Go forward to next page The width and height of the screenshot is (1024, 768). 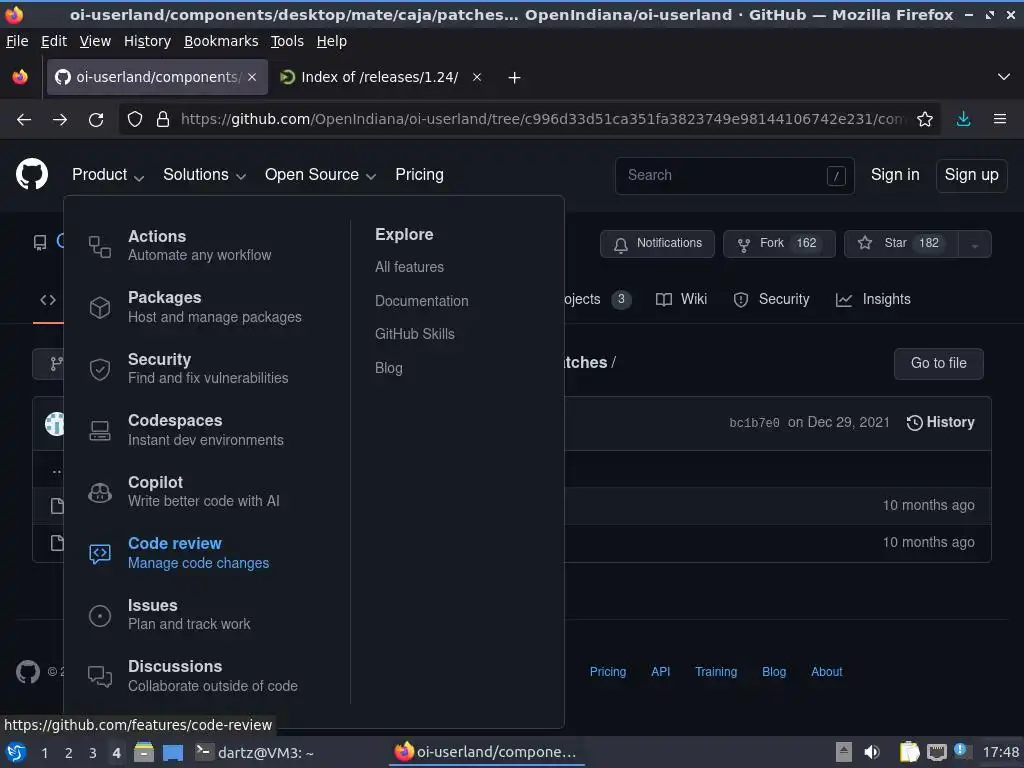pos(60,120)
